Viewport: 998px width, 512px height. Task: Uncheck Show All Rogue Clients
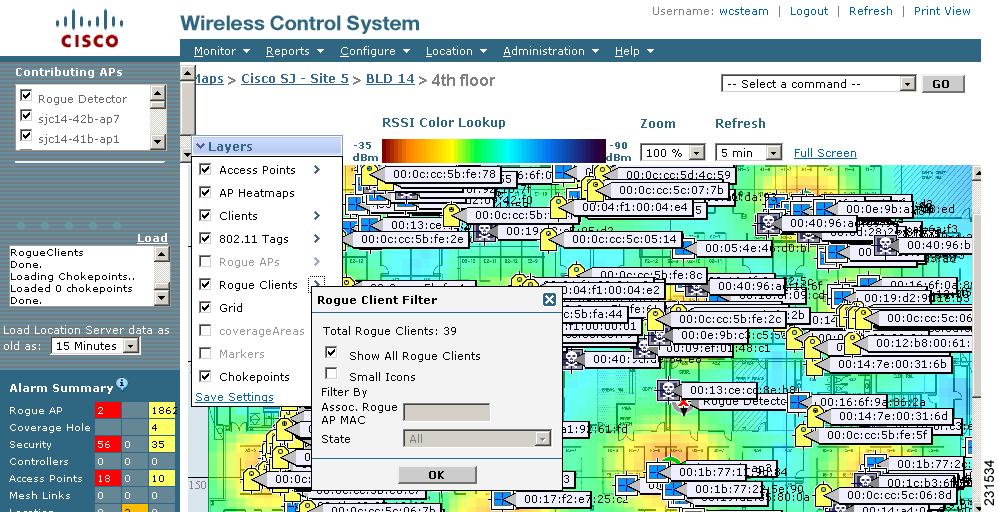pos(331,352)
